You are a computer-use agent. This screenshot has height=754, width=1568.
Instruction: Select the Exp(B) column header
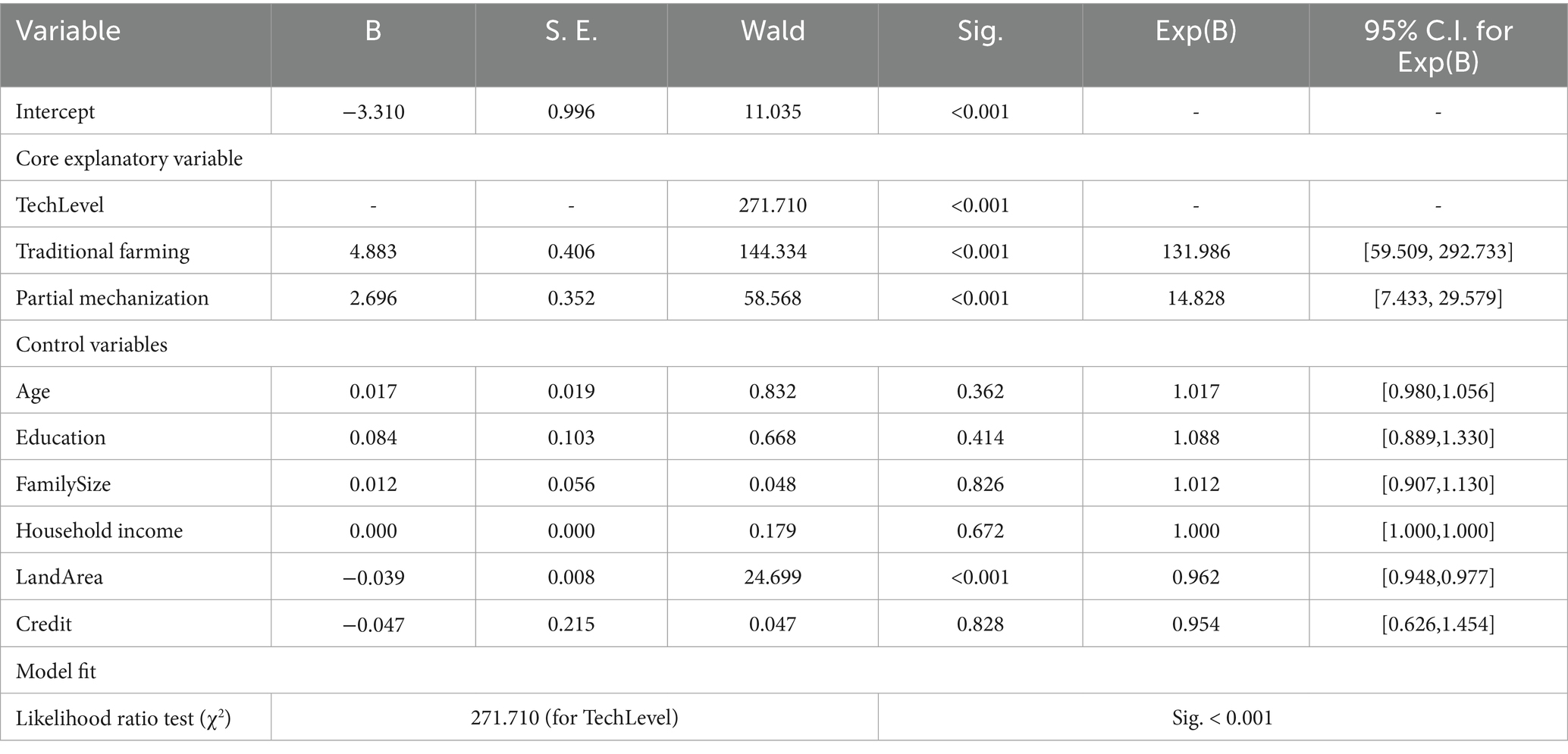[x=1195, y=31]
